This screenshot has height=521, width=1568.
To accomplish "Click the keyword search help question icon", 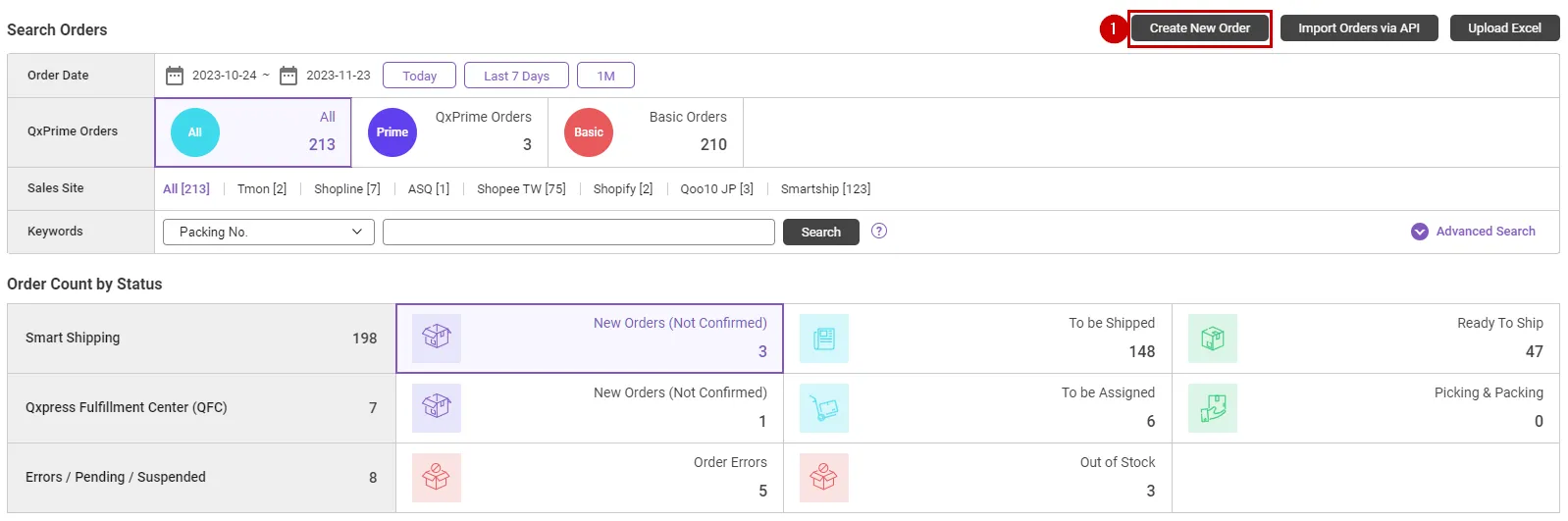I will pyautogui.click(x=879, y=232).
